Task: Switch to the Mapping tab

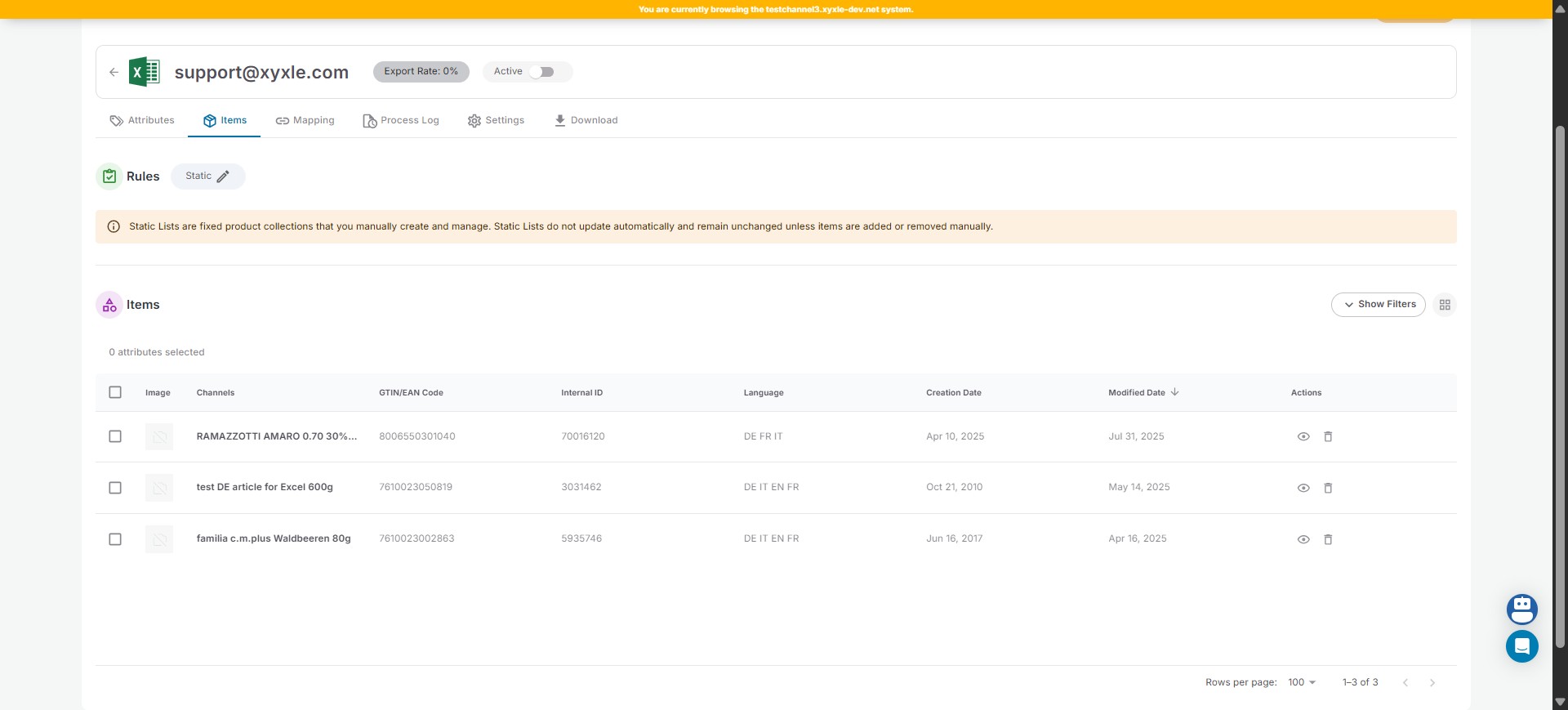Action: 305,120
